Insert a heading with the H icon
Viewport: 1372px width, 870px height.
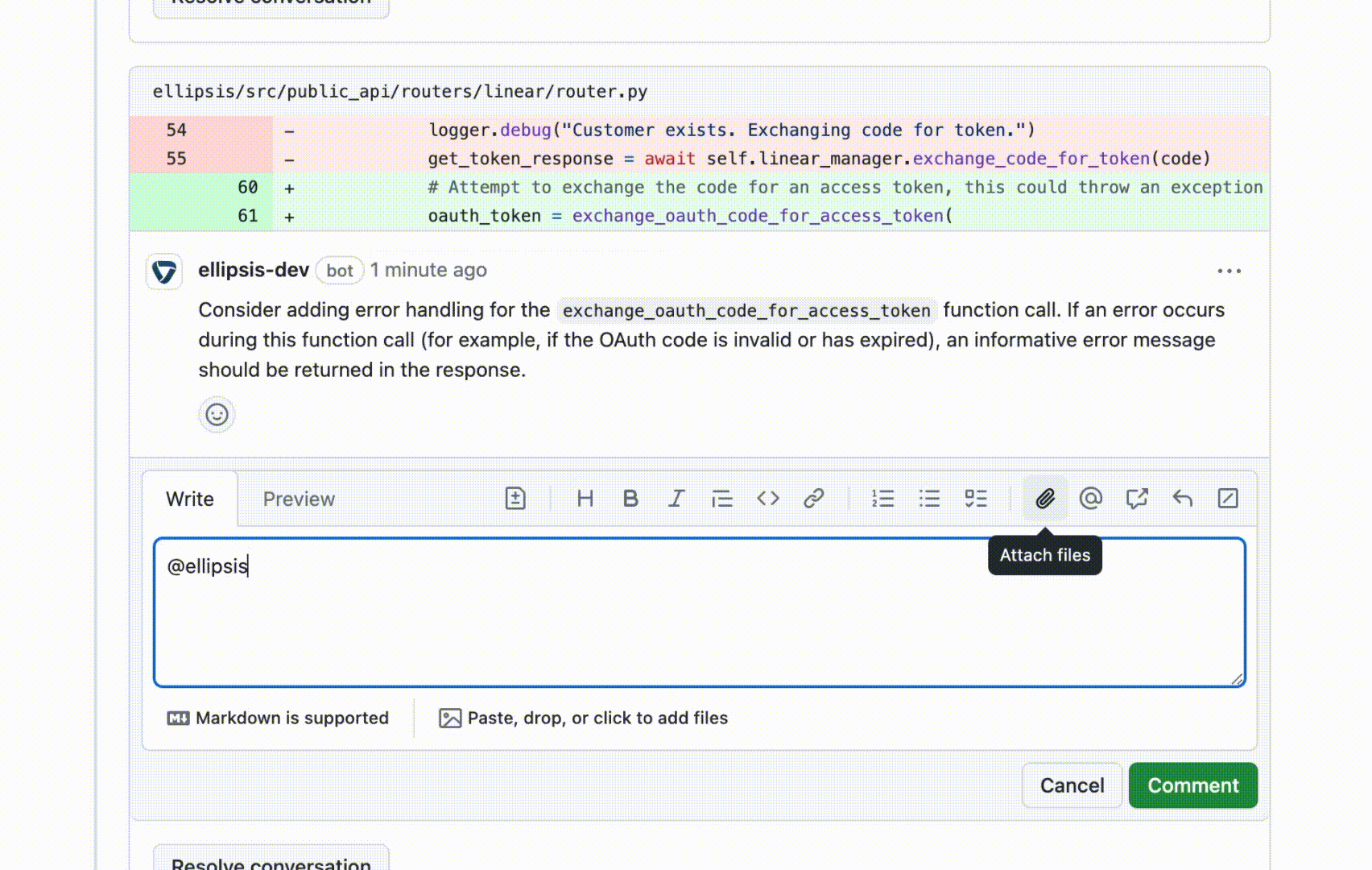585,499
